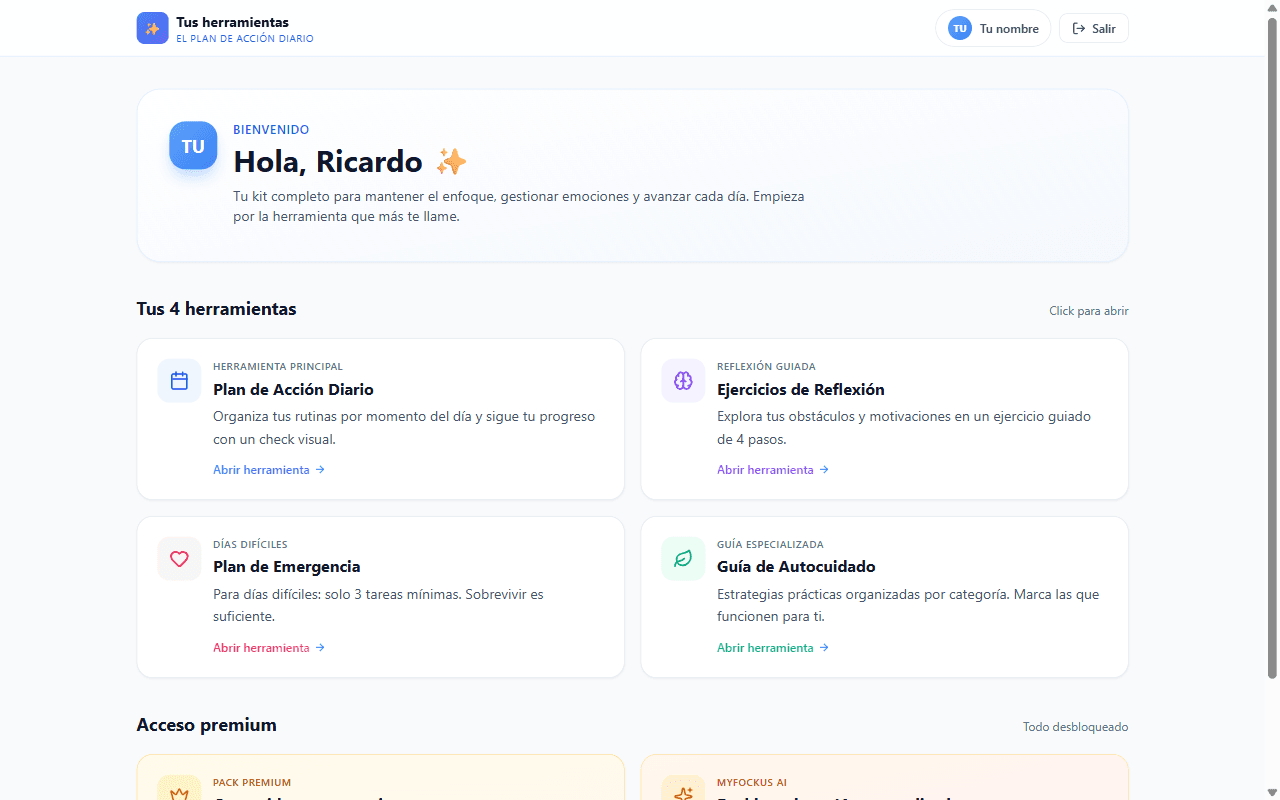Click the Acceso premium section heading

(x=207, y=725)
